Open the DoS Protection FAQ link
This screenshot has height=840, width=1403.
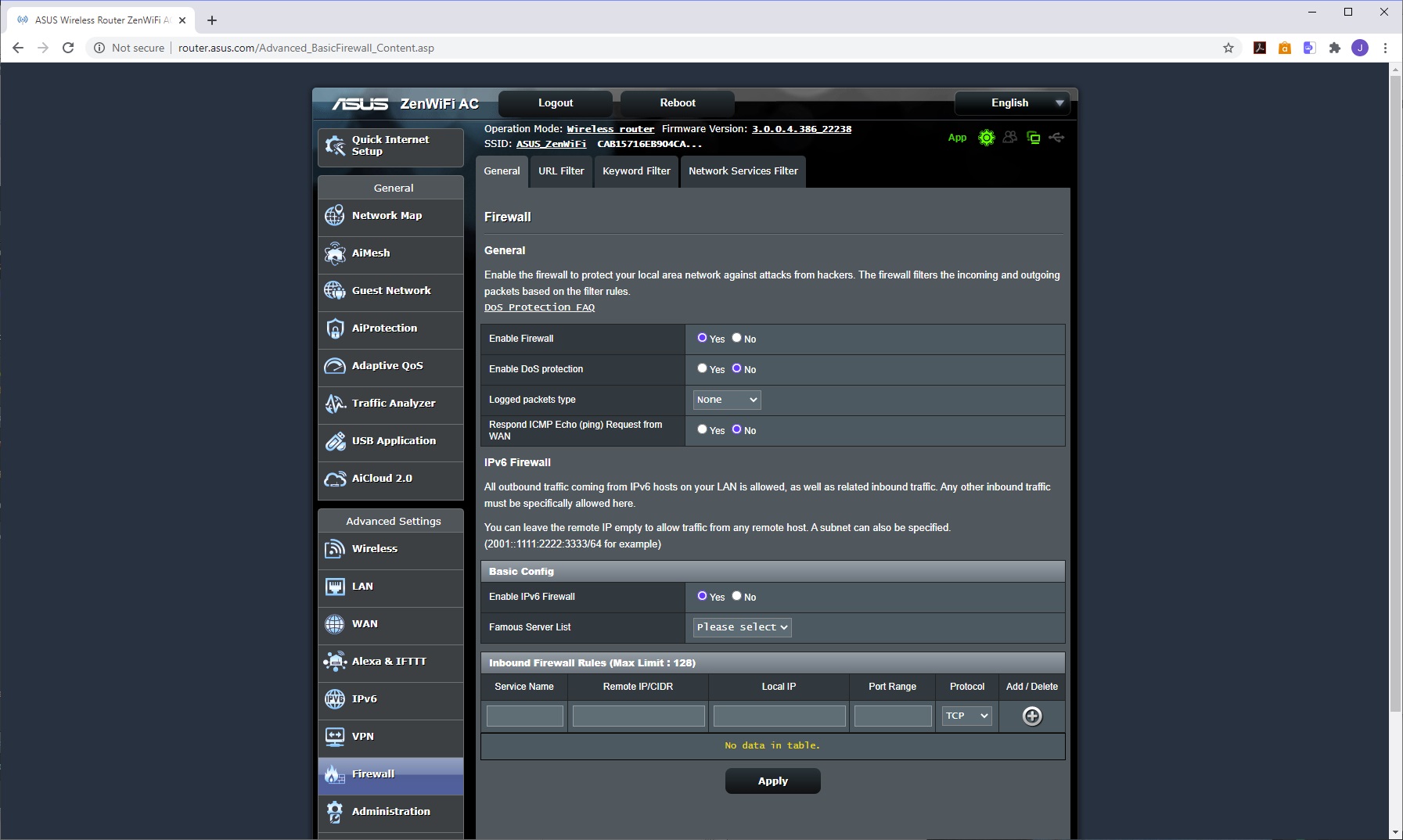tap(539, 307)
